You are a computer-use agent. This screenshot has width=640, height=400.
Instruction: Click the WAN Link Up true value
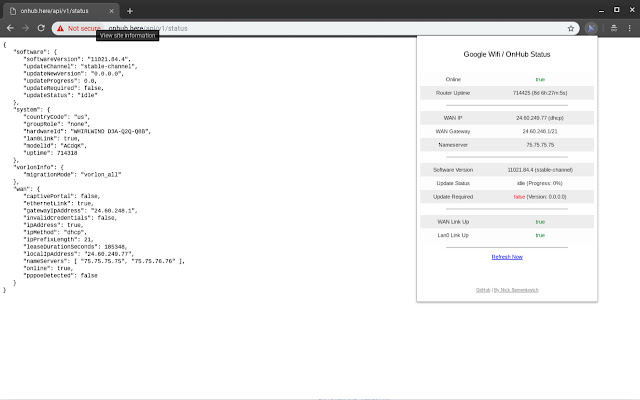click(540, 222)
